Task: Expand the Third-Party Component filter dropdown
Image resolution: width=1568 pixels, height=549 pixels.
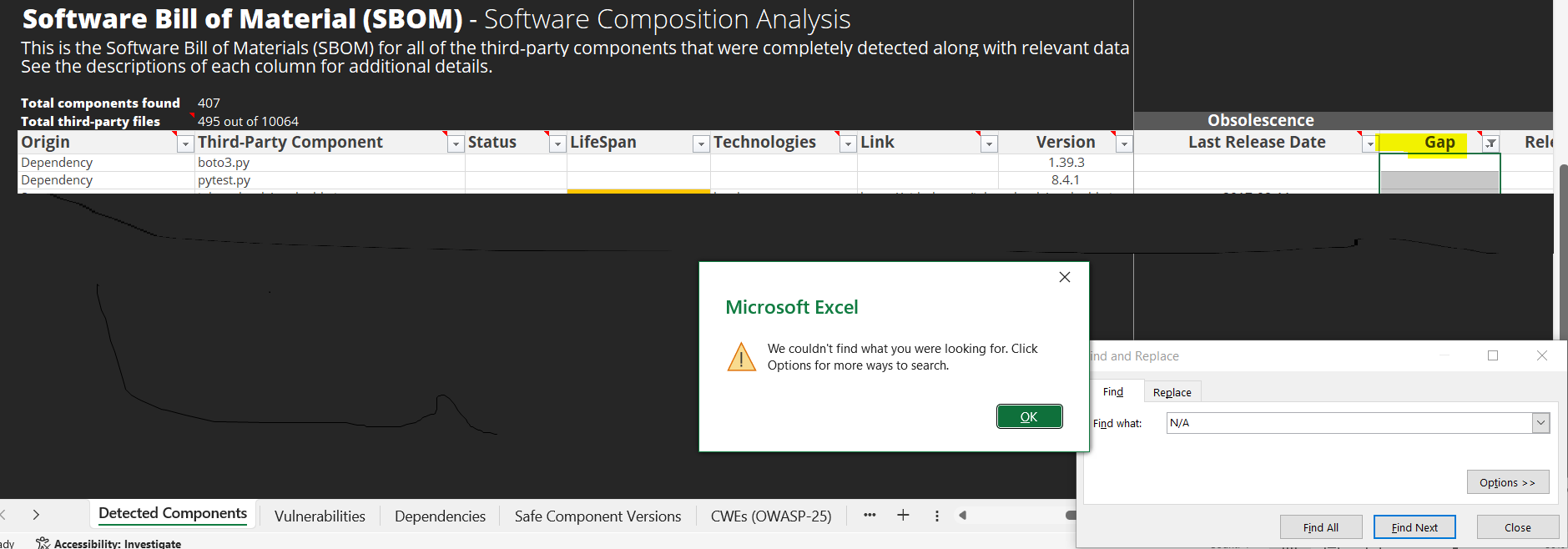Action: click(456, 144)
